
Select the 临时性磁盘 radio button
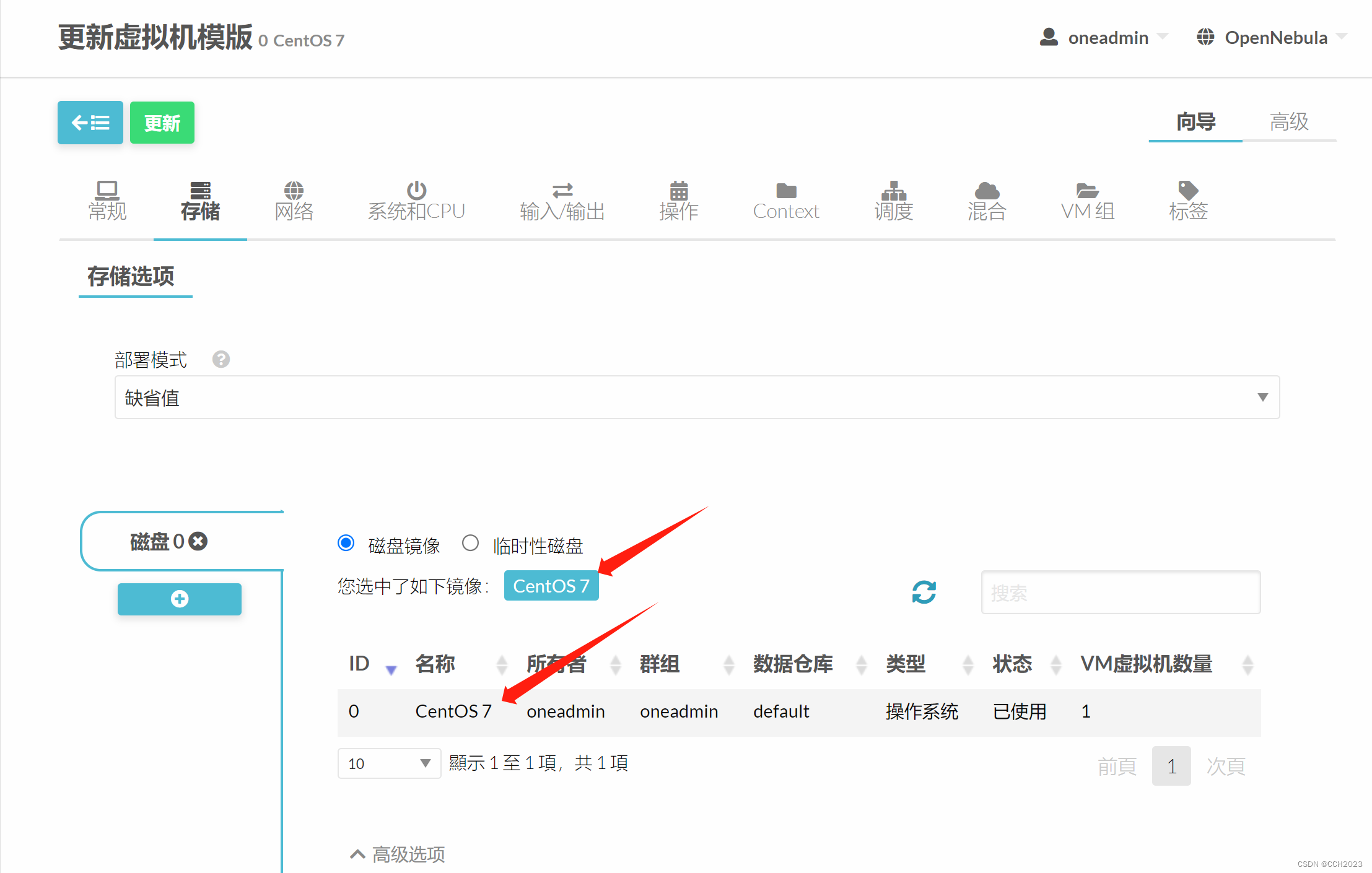pyautogui.click(x=471, y=544)
